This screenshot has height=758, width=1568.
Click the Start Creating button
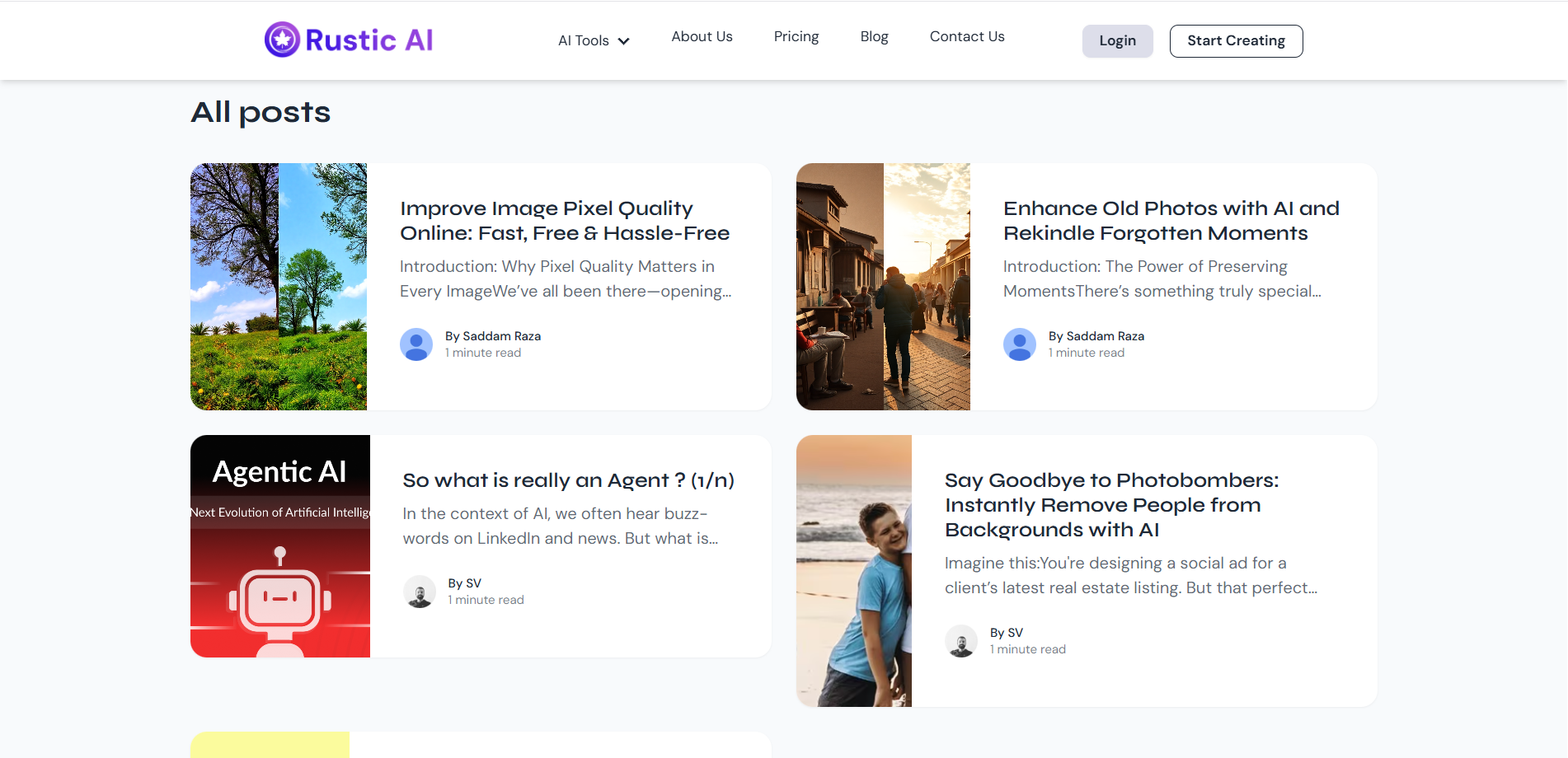(x=1236, y=41)
